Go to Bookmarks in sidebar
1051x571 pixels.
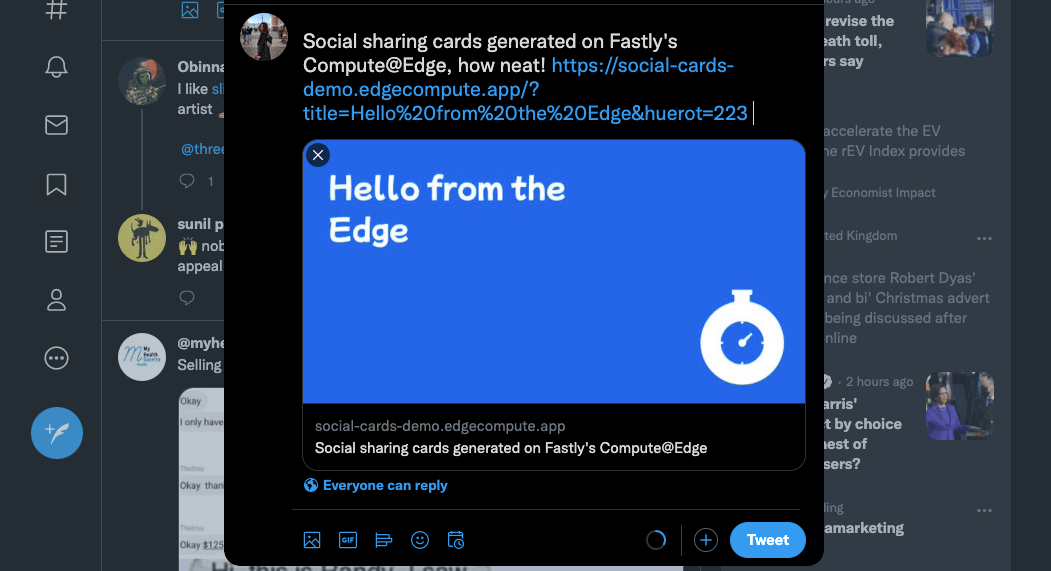[x=57, y=184]
